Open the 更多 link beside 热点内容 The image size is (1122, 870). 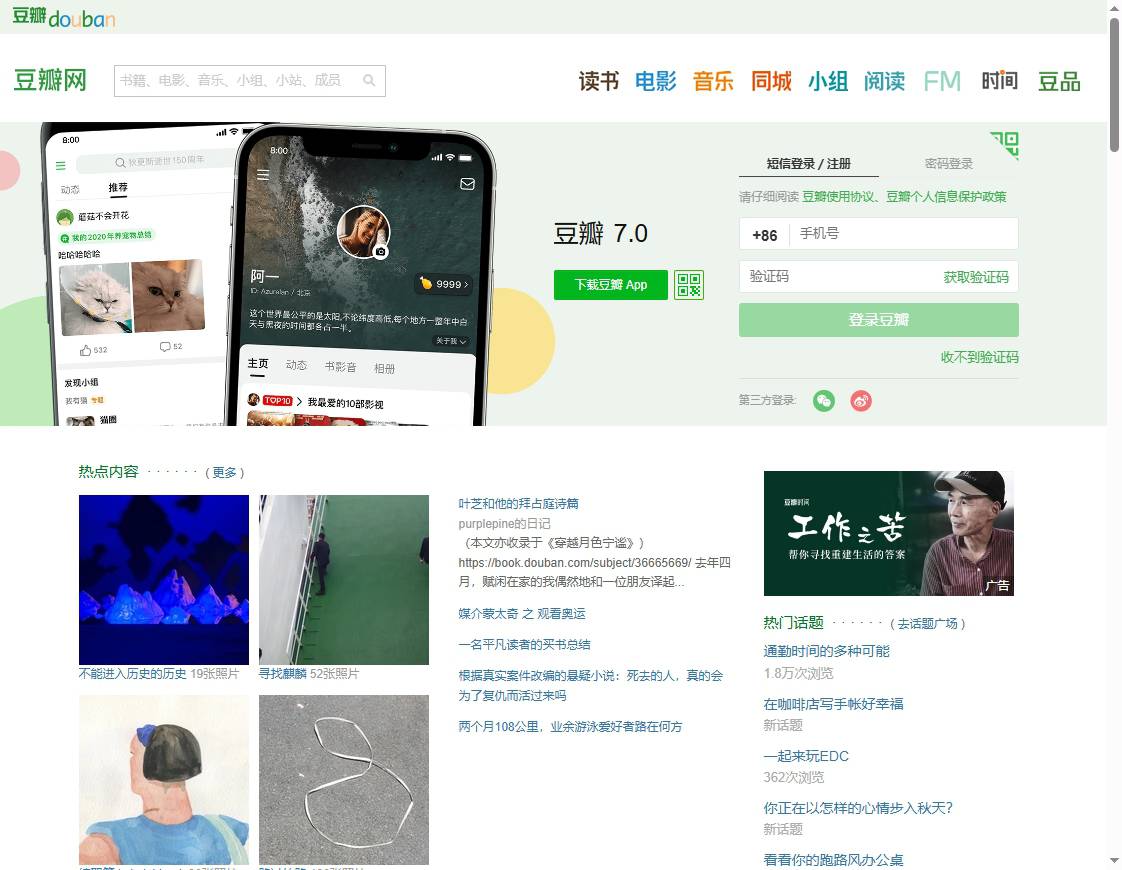click(x=224, y=473)
